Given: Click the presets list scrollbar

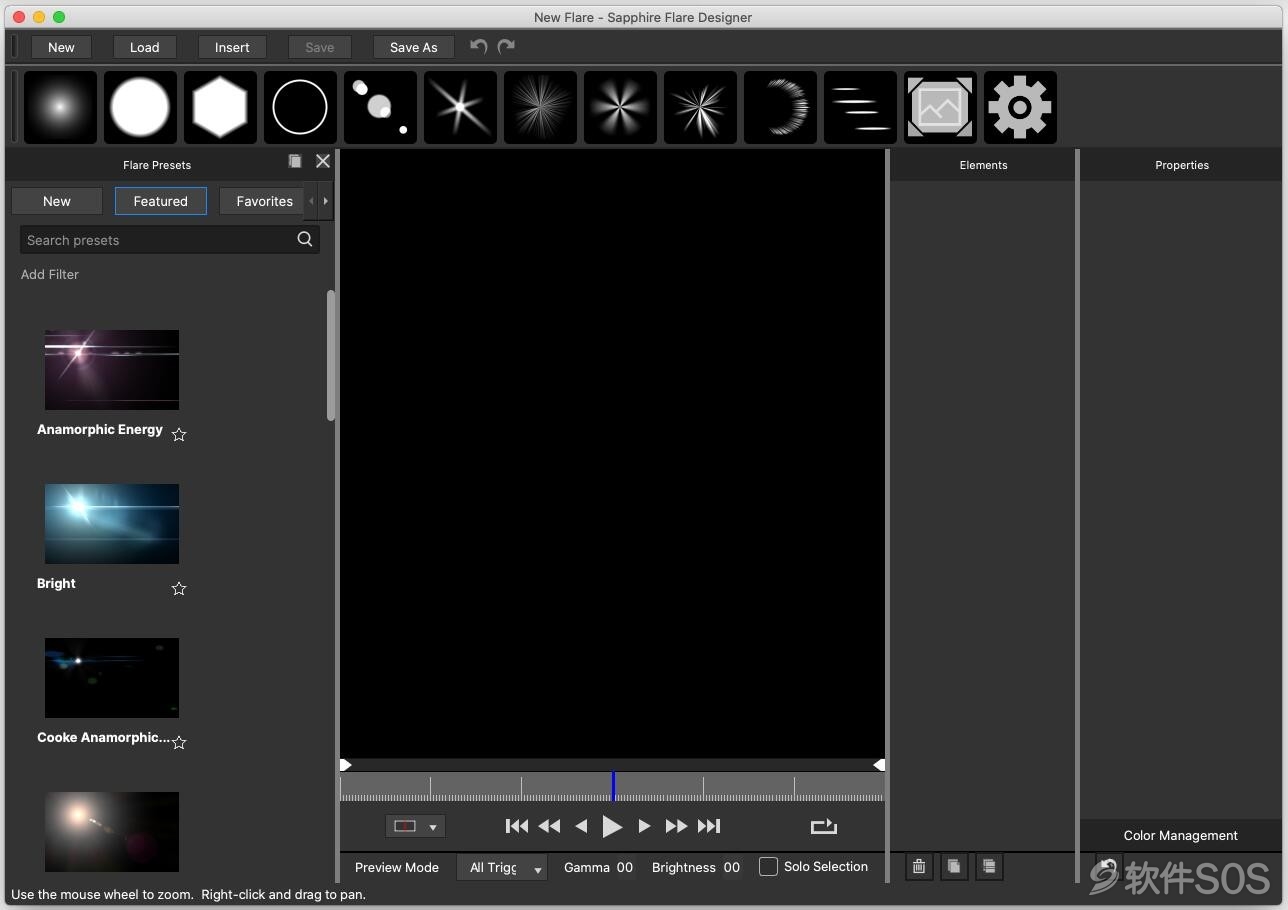Looking at the screenshot, I should pyautogui.click(x=331, y=355).
